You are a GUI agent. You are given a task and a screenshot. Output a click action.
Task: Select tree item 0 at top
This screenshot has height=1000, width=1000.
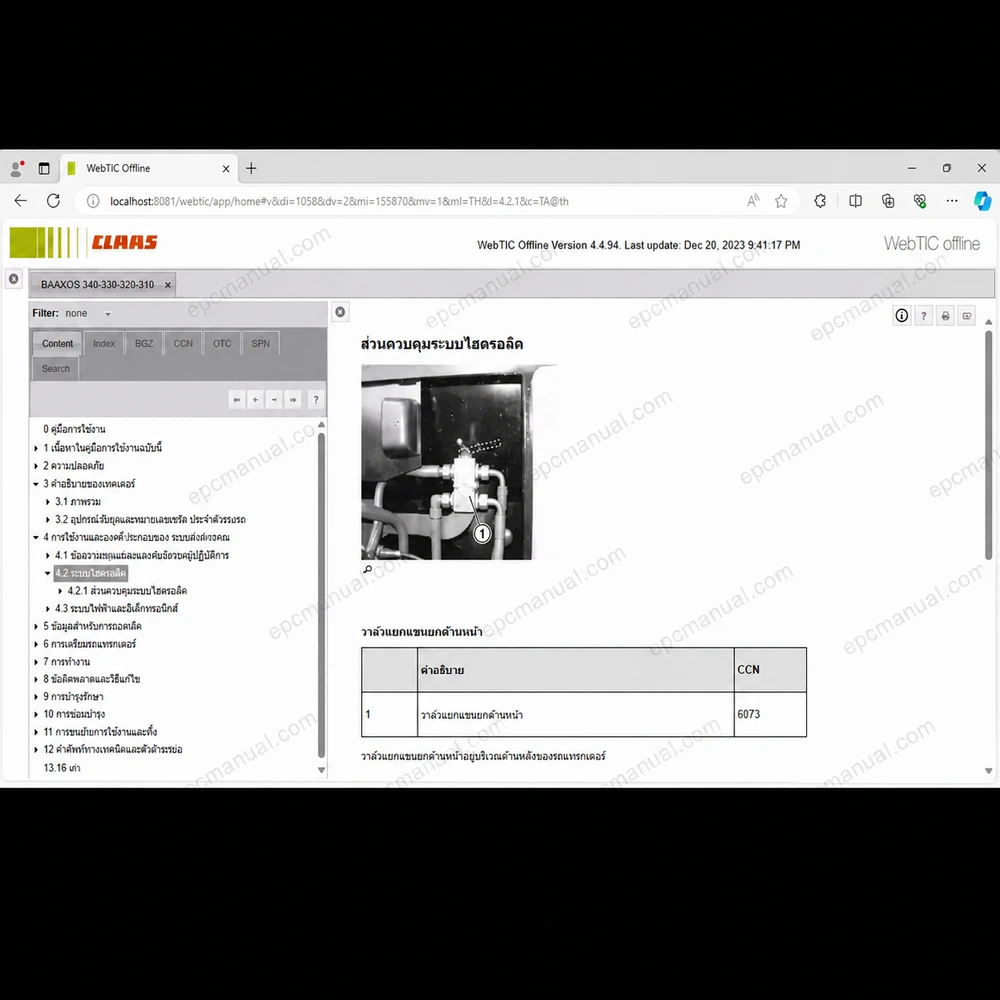(x=75, y=429)
